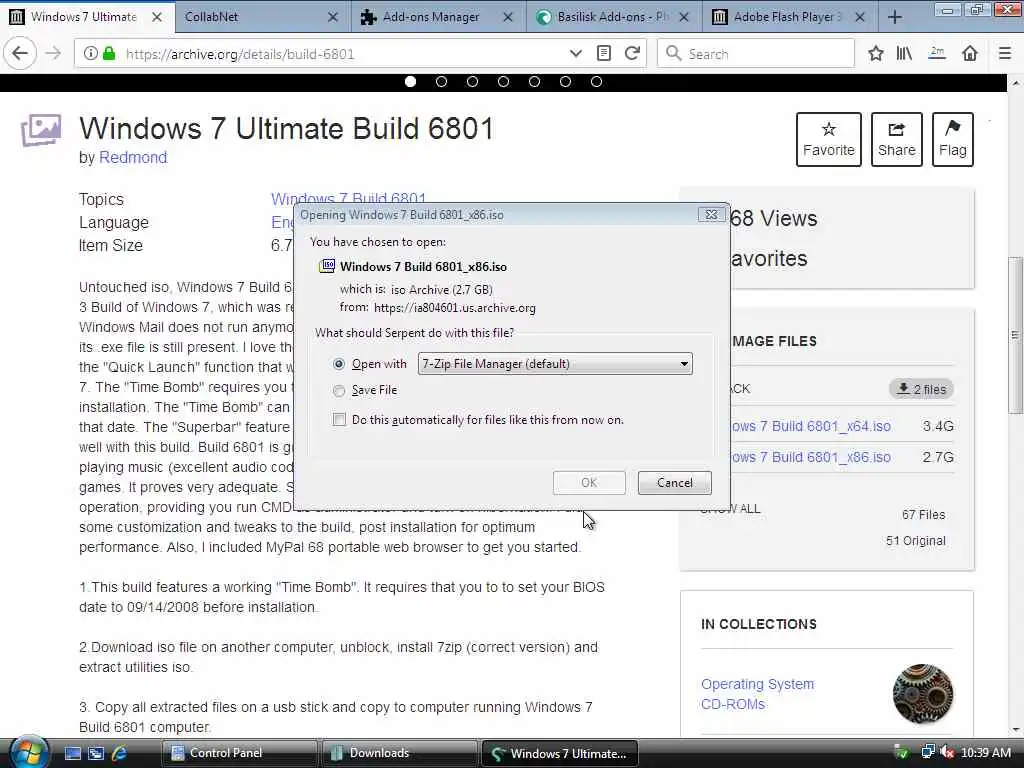Select the fourth carousel dot indicator
1024x768 pixels.
point(504,82)
